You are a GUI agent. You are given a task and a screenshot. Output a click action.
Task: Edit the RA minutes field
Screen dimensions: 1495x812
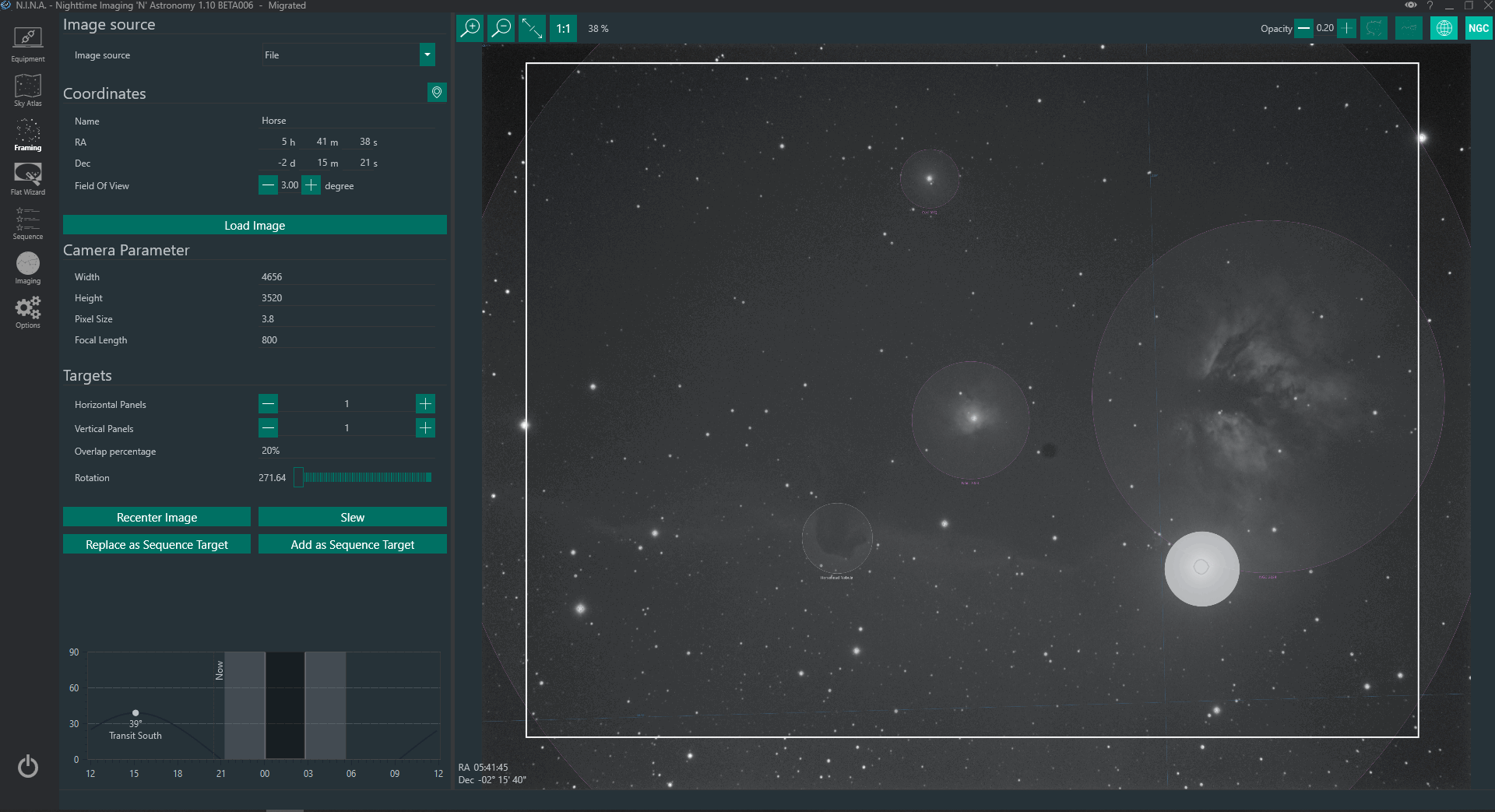tap(322, 142)
